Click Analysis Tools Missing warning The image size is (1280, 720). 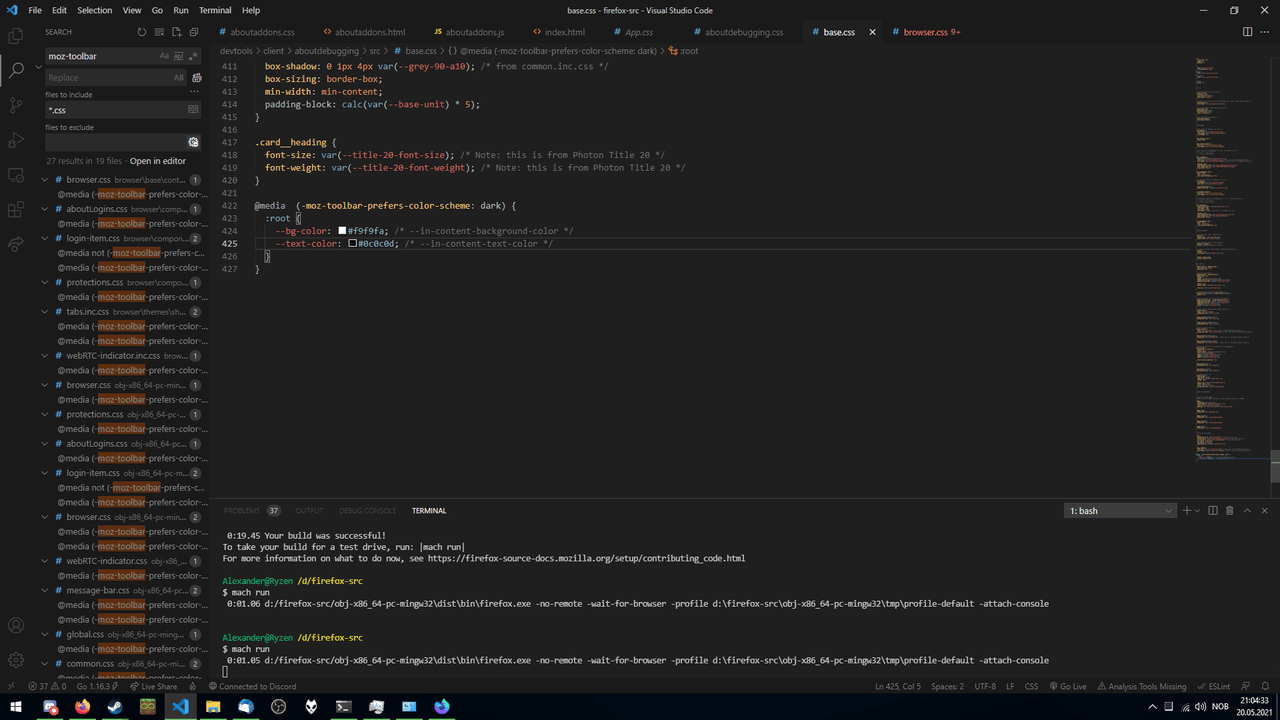coord(1142,687)
